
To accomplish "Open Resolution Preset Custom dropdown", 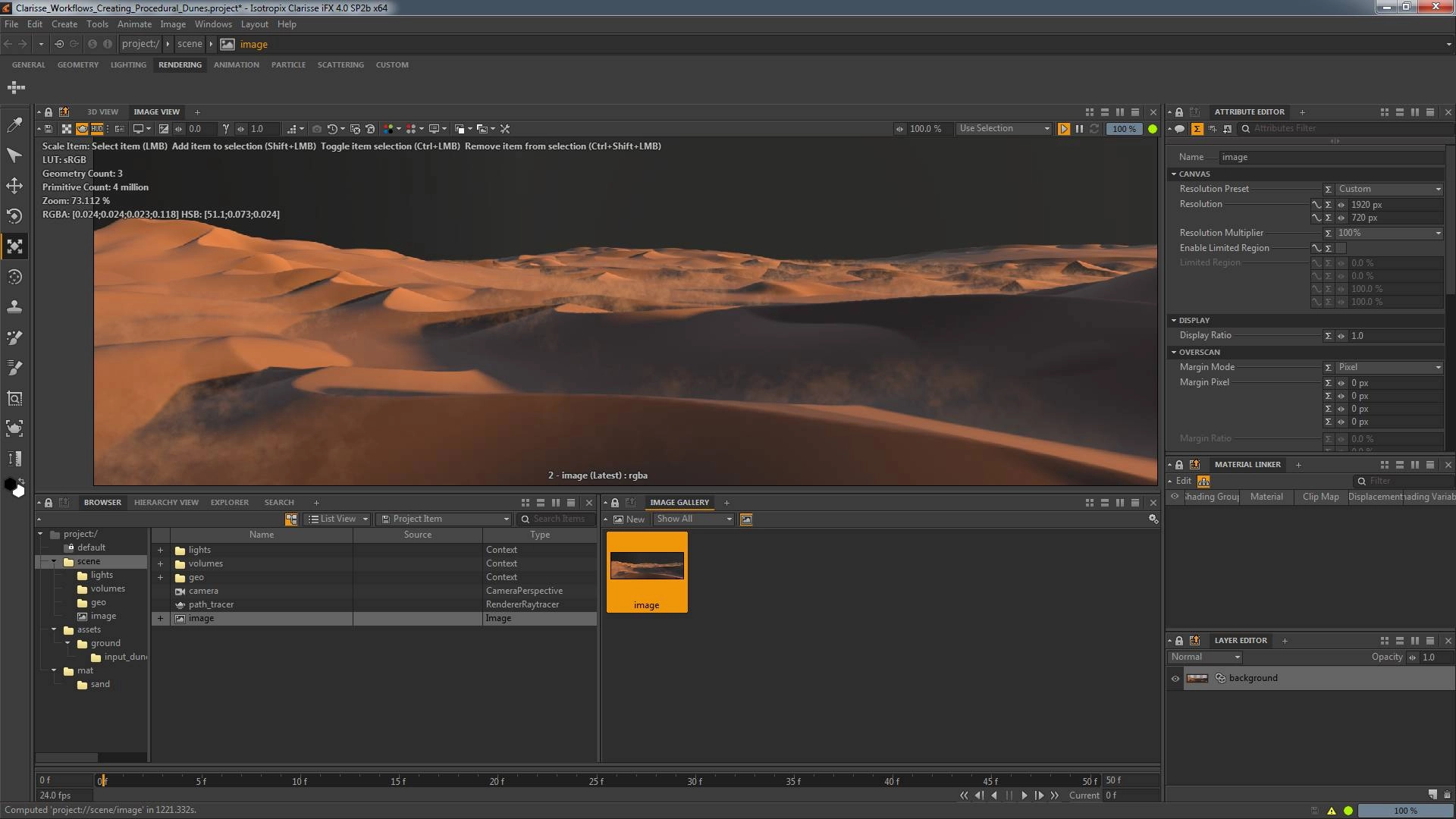I will click(x=1389, y=189).
